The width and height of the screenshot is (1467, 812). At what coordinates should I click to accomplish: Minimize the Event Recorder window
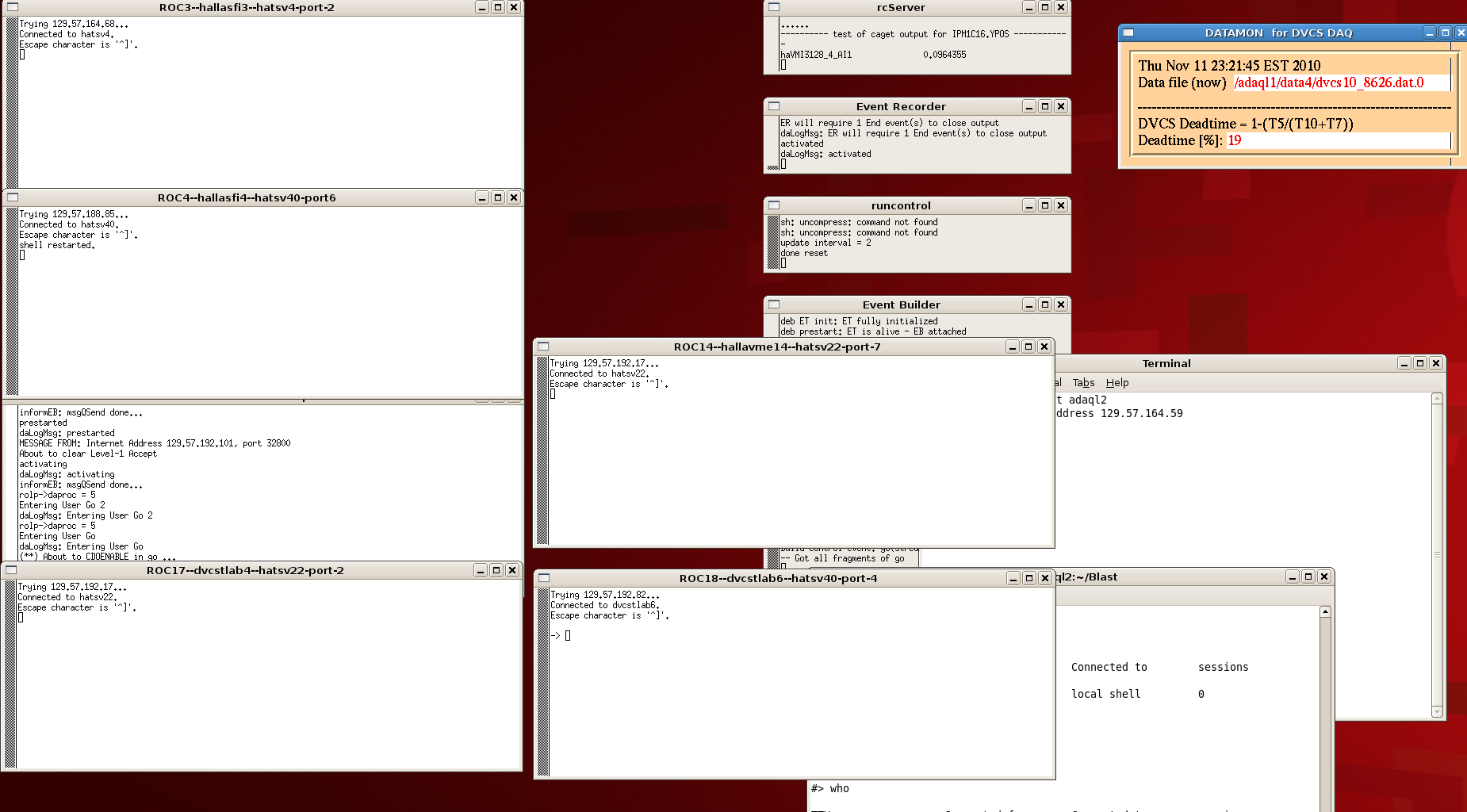pos(1029,106)
